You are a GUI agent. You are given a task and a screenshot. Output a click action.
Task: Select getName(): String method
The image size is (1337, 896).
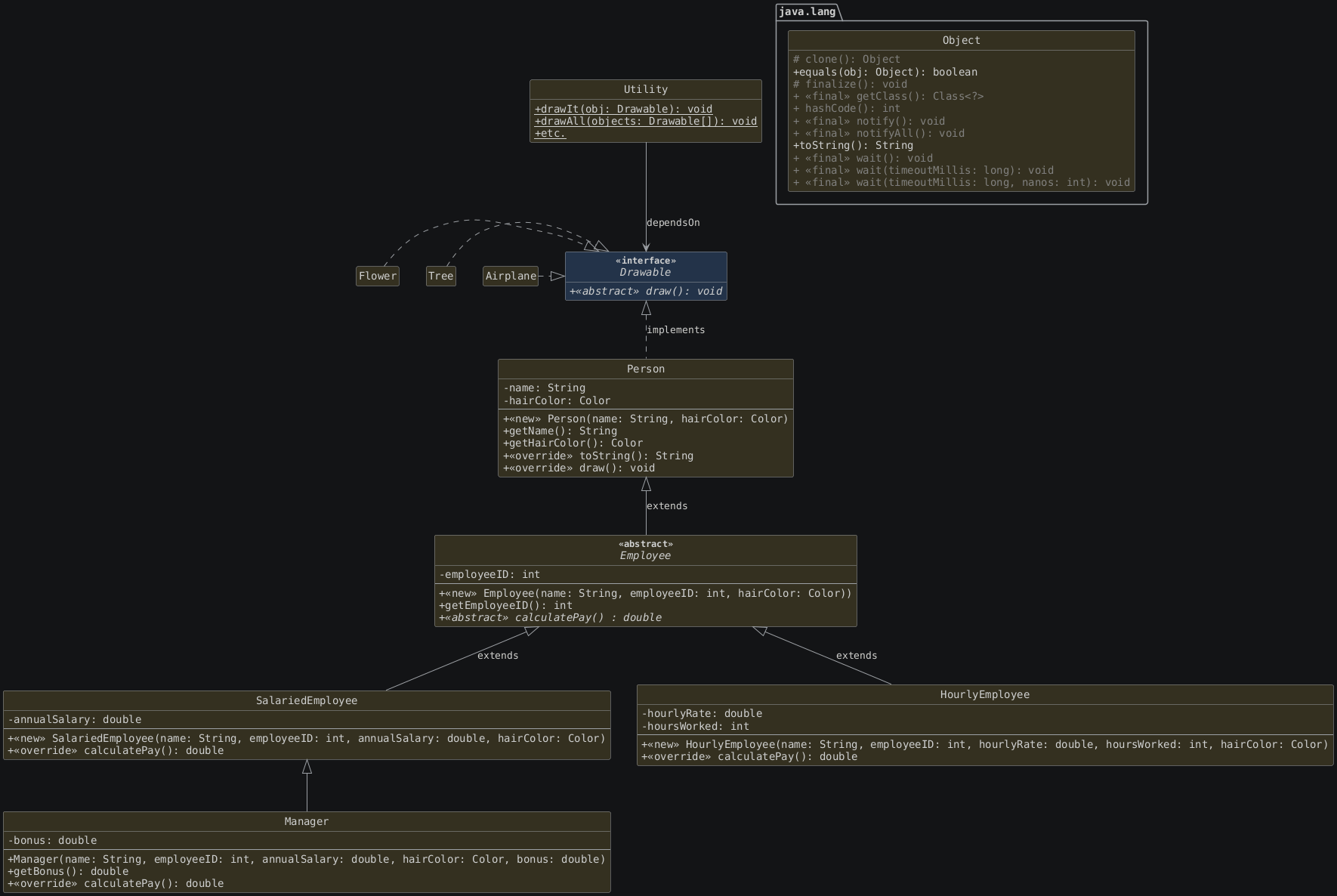pos(560,431)
